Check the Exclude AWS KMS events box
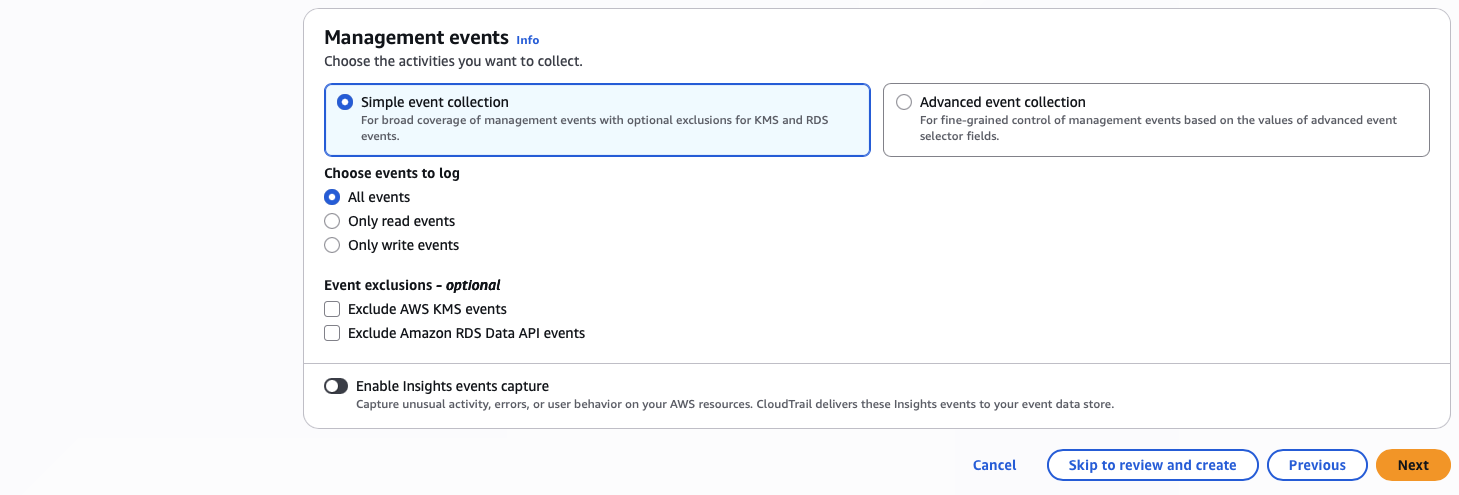Image resolution: width=1459 pixels, height=495 pixels. click(x=332, y=309)
